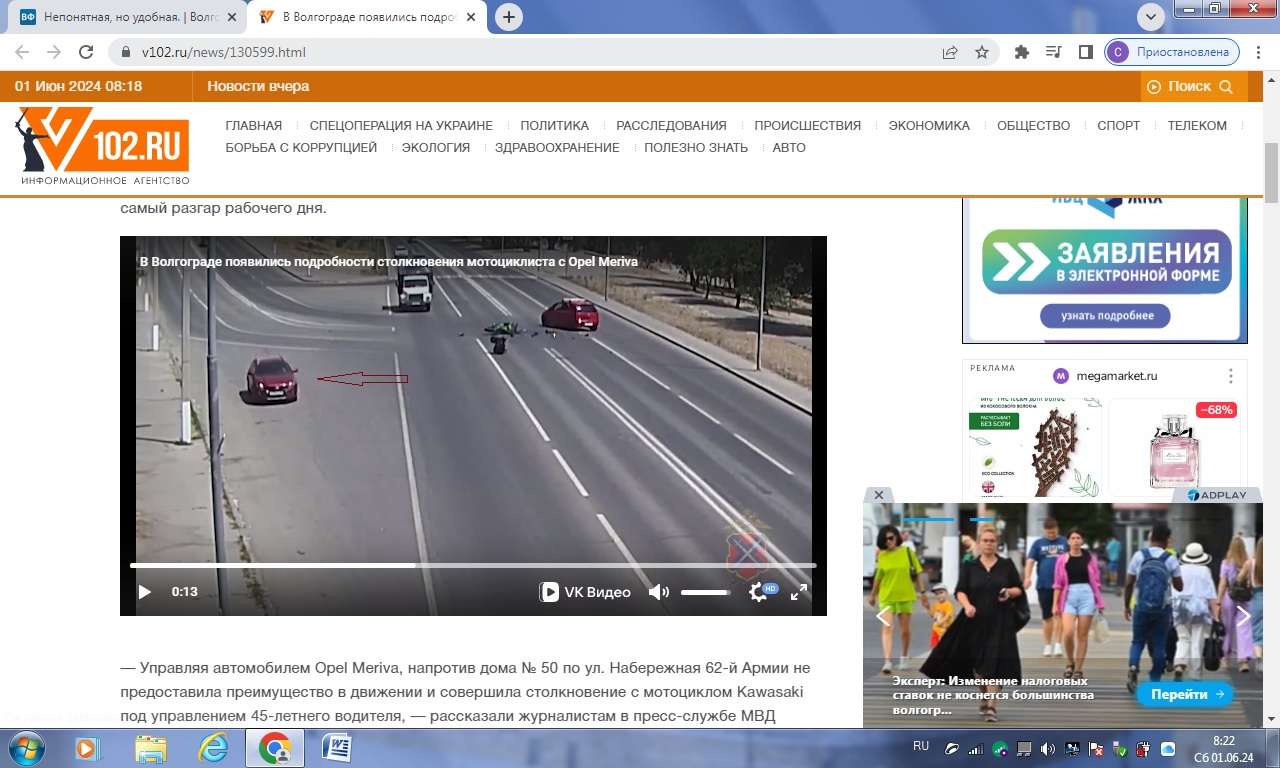Close the floating ad video panel

[x=878, y=495]
